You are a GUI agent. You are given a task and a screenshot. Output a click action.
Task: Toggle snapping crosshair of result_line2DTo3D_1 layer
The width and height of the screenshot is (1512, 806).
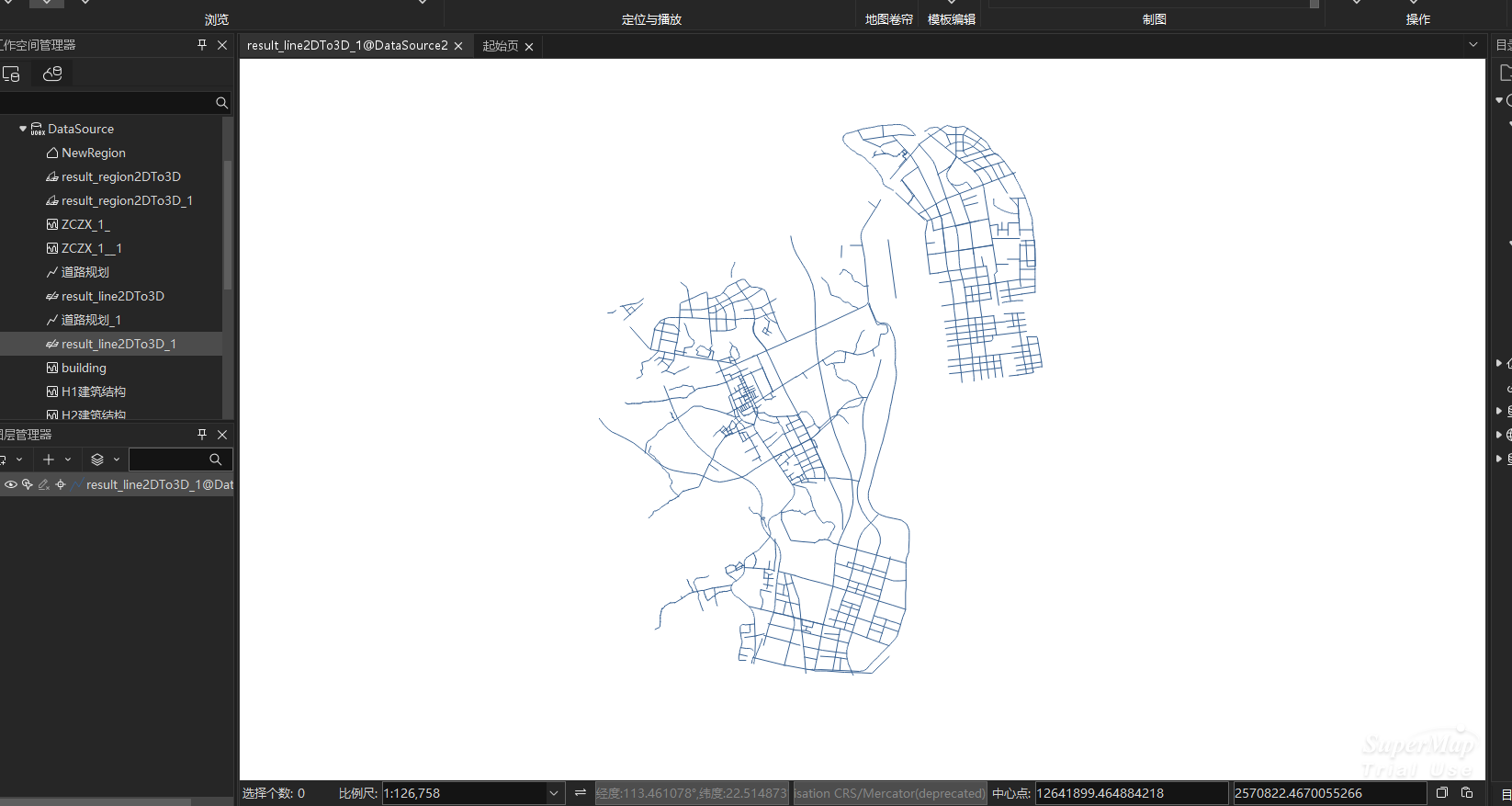[x=61, y=484]
